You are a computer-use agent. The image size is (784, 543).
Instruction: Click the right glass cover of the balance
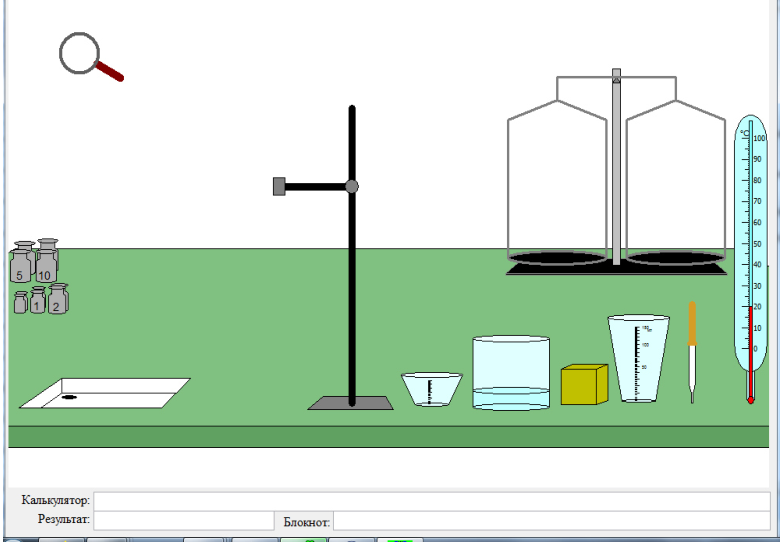676,180
